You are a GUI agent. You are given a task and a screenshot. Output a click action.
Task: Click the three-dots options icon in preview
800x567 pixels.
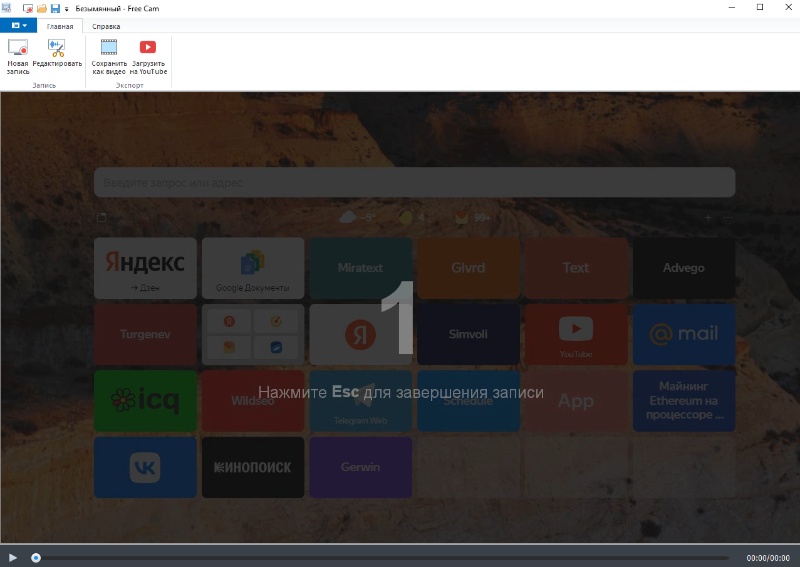coord(728,218)
